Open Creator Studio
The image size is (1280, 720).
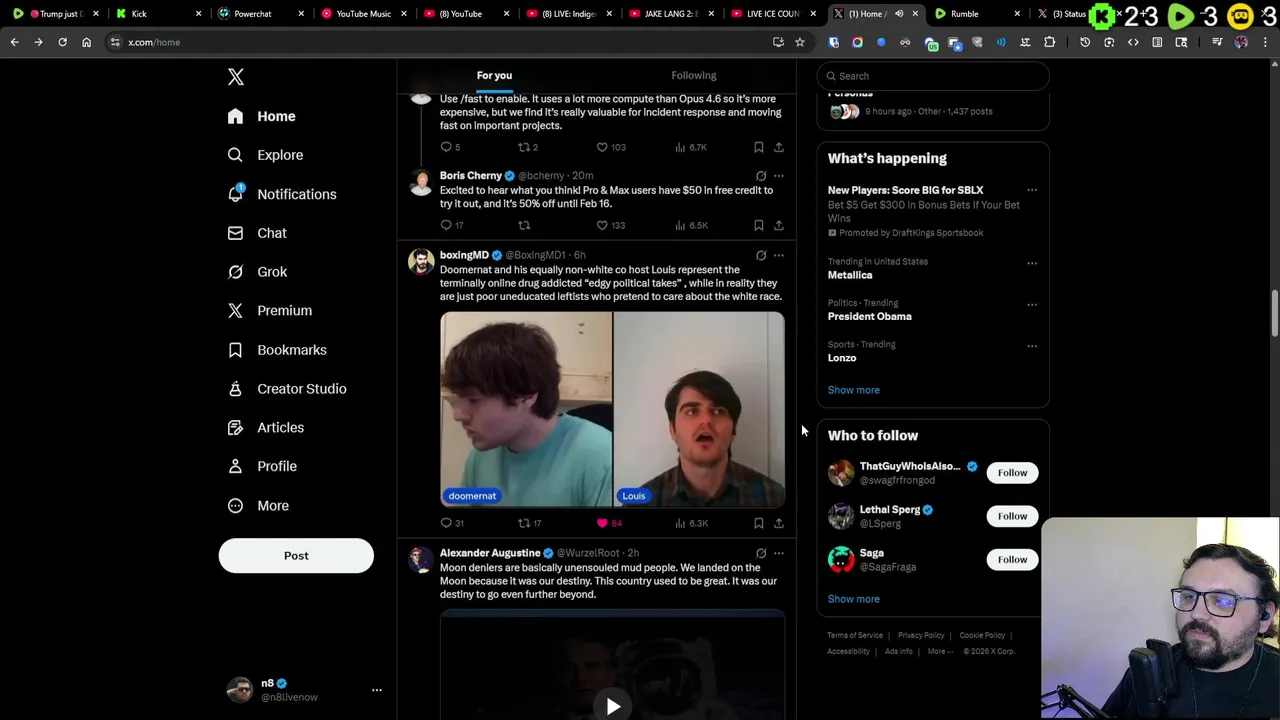point(287,389)
